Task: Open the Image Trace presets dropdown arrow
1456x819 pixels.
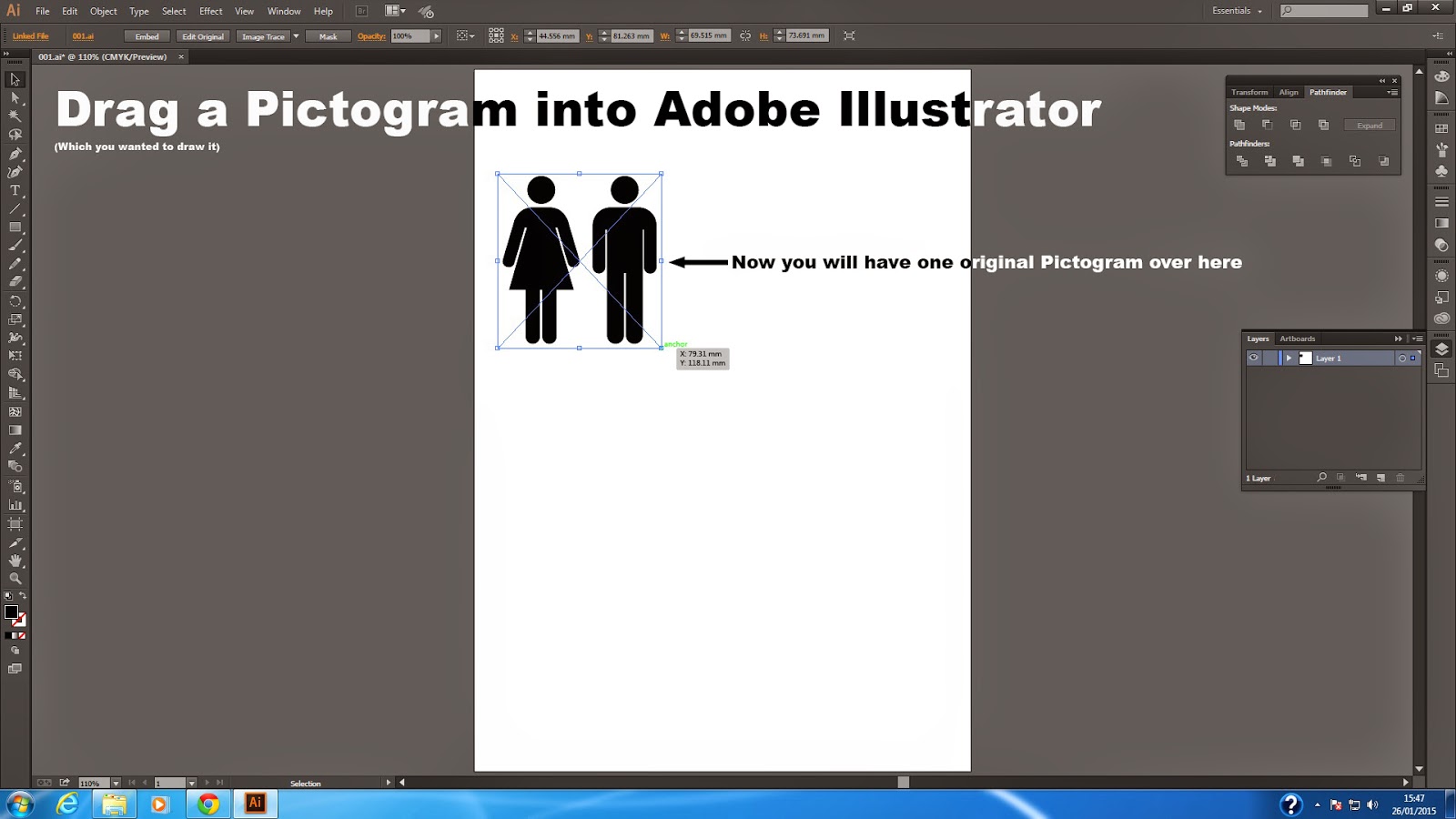Action: [x=296, y=36]
